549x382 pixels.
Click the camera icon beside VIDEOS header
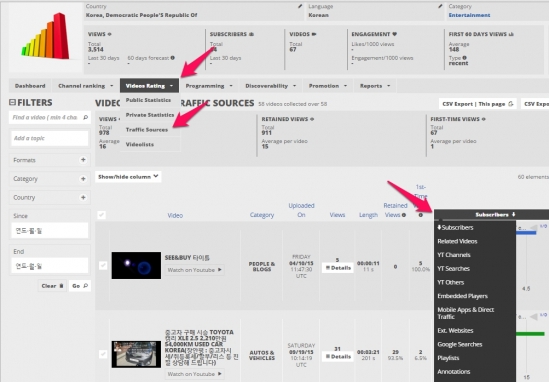(x=314, y=34)
